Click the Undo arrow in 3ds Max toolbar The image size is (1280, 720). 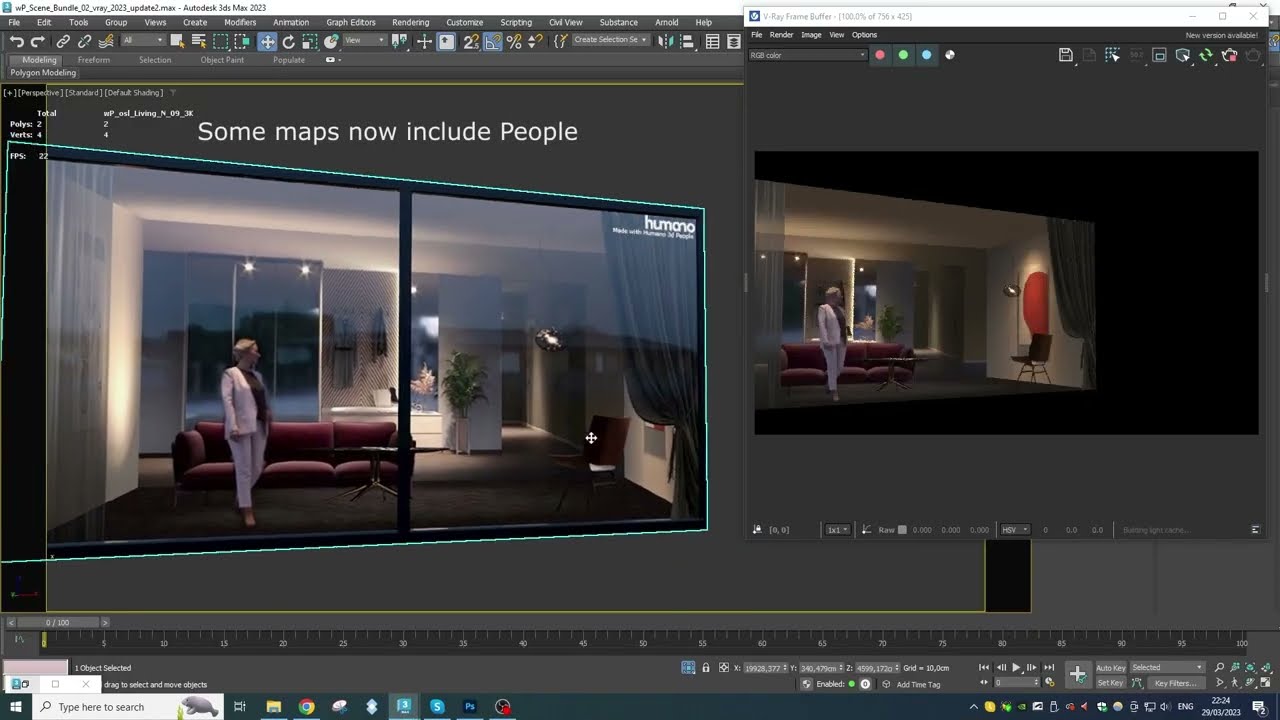click(x=17, y=41)
